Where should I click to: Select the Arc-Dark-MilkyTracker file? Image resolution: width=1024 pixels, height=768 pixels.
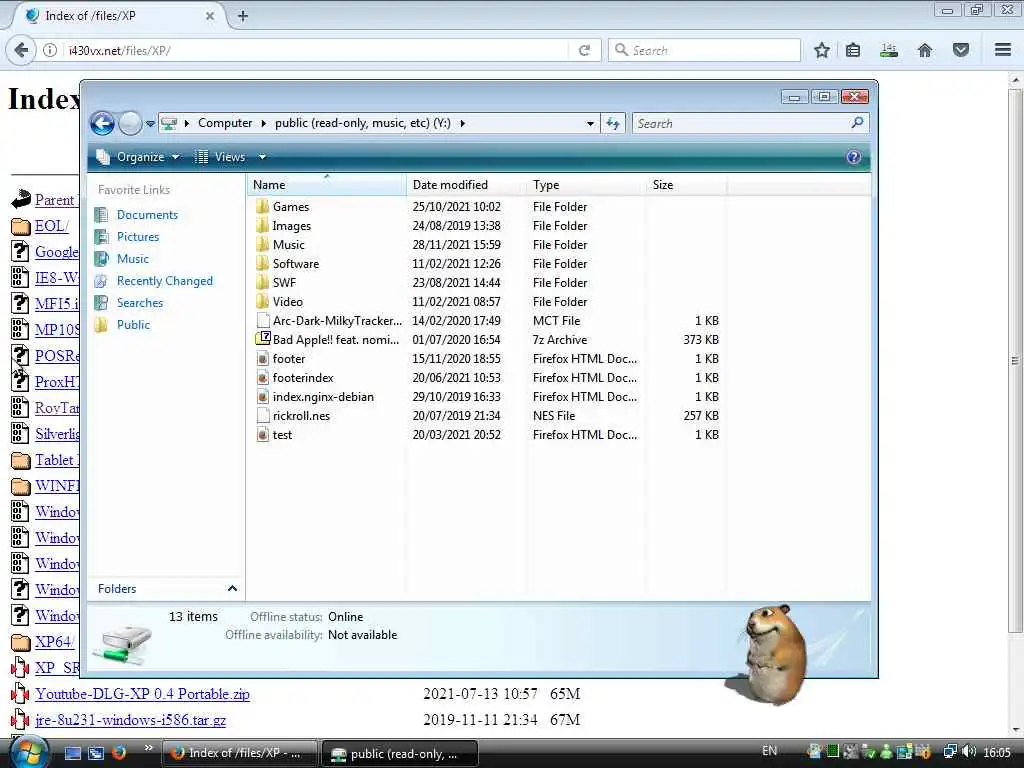(x=337, y=321)
